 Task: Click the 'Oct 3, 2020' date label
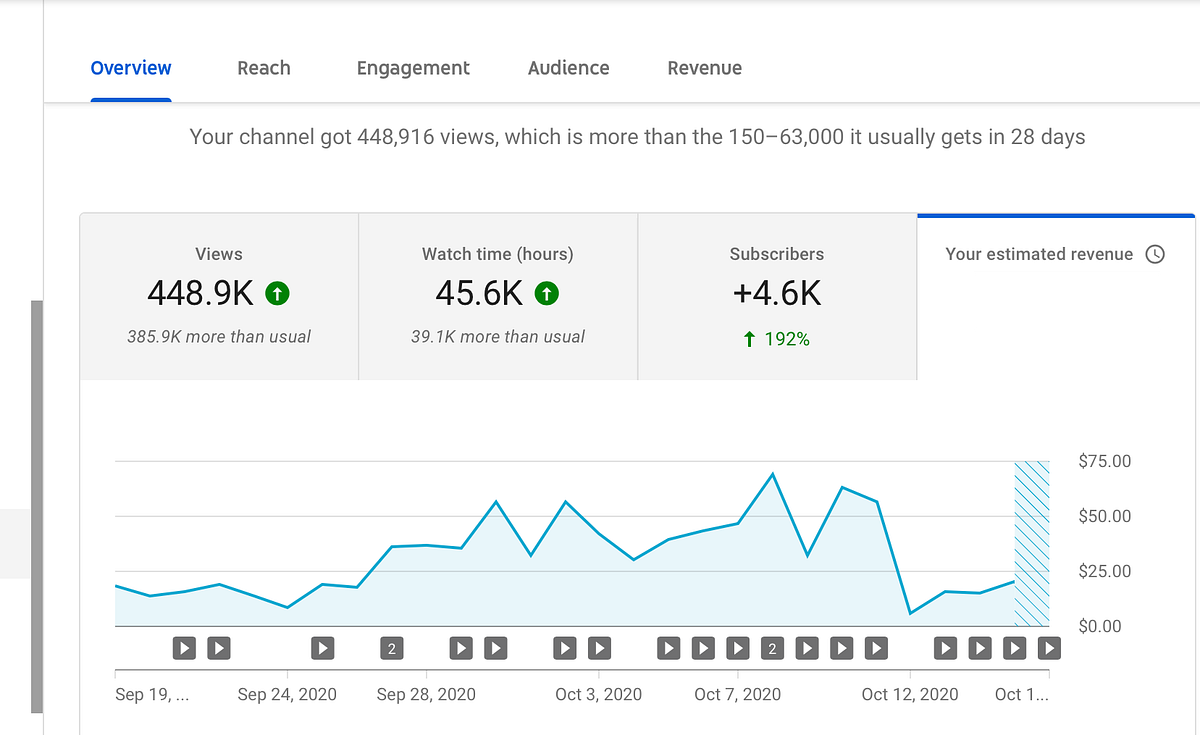[599, 694]
